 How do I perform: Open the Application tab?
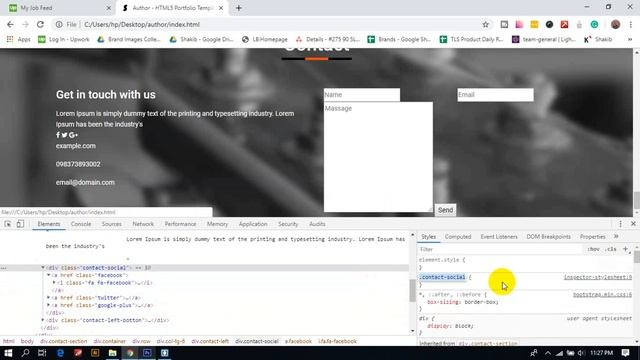[x=253, y=224]
